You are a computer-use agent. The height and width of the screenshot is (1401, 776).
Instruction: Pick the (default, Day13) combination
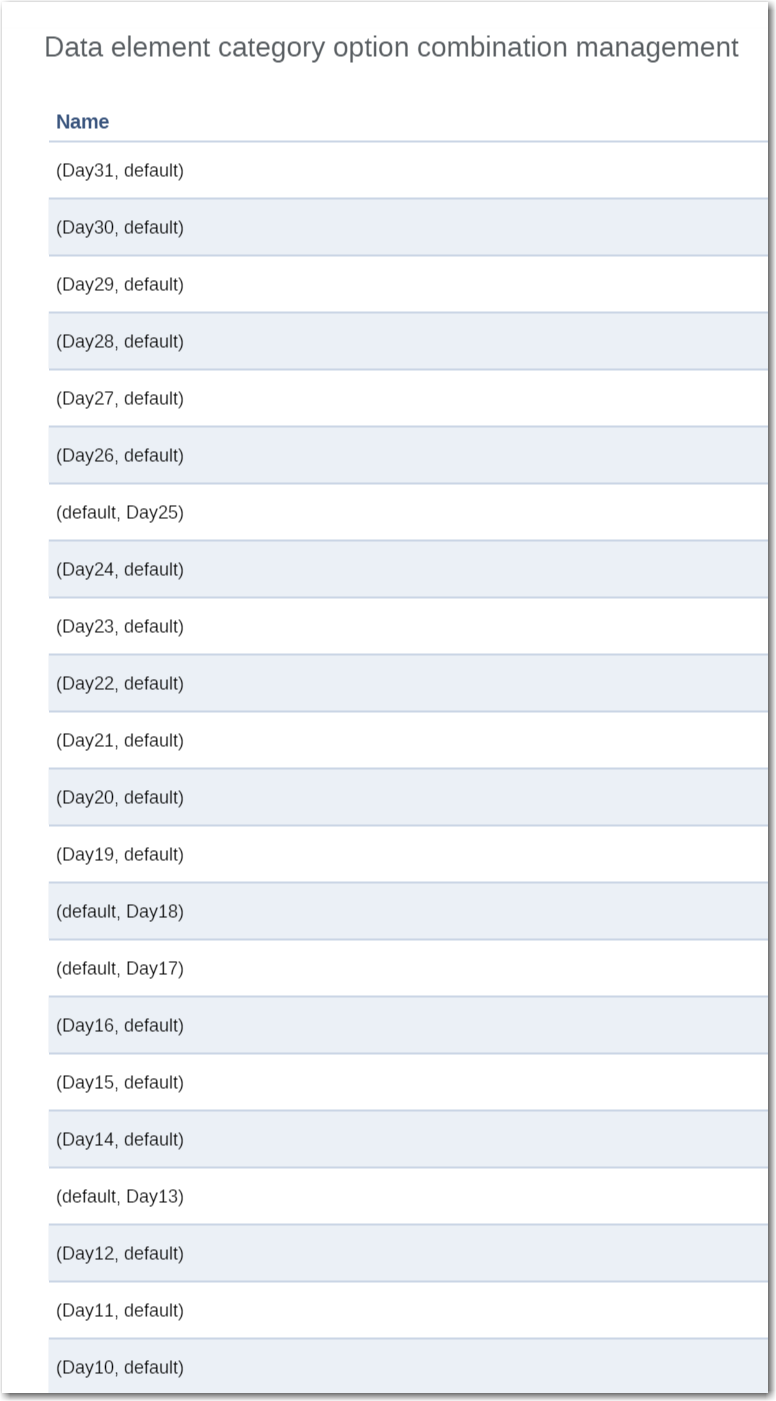click(x=120, y=1197)
